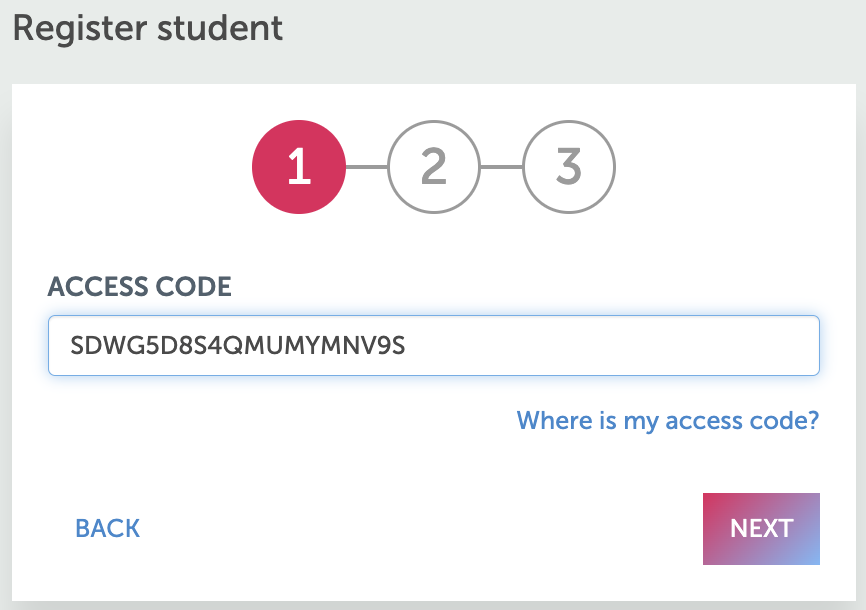Screen dimensions: 866x610
Task: Click the red step 1 circle
Action: 299,168
